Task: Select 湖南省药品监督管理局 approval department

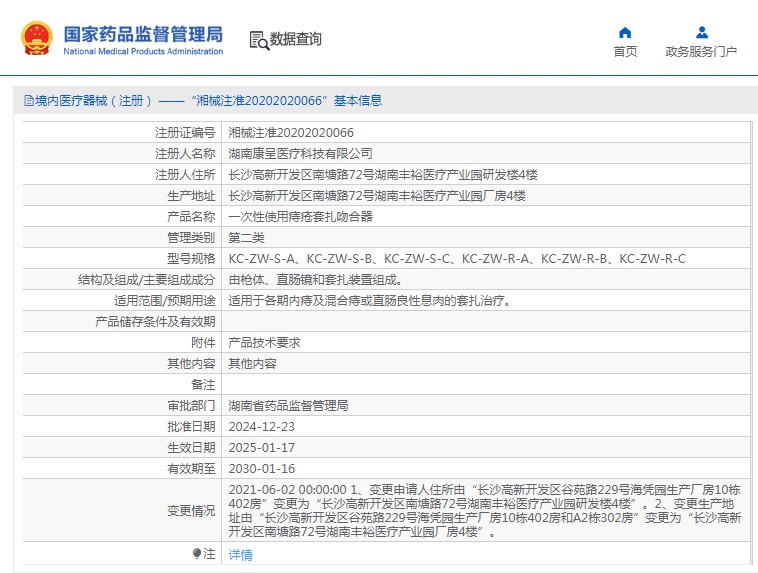Action: coord(288,406)
